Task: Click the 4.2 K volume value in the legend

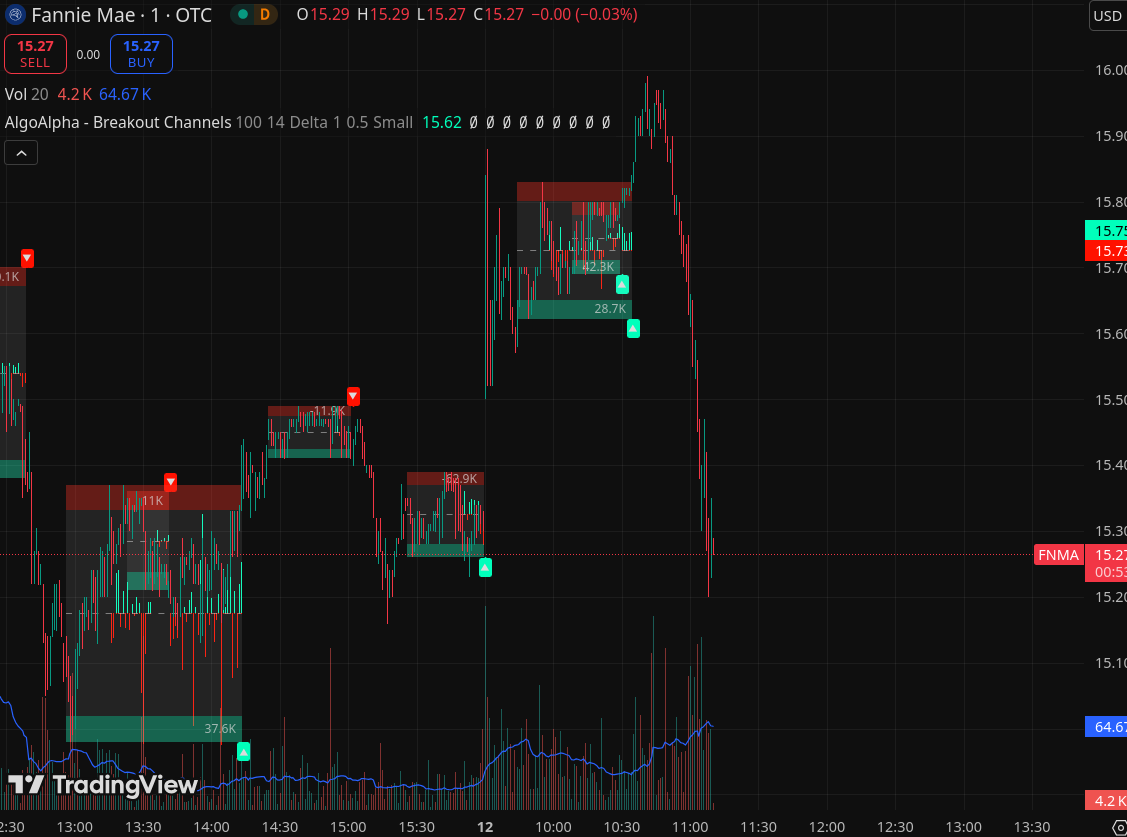Action: [x=75, y=94]
